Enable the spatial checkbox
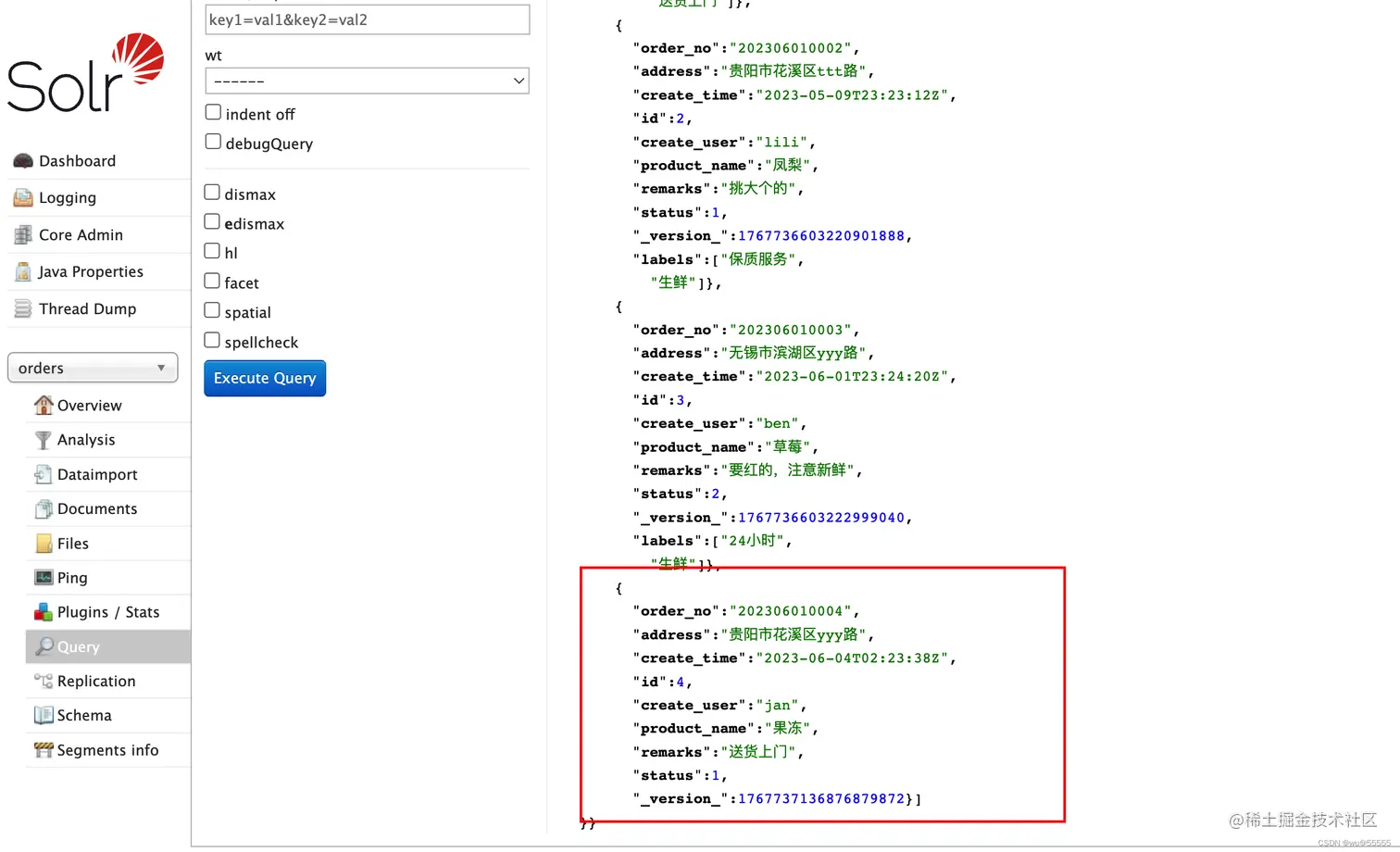 coord(212,310)
